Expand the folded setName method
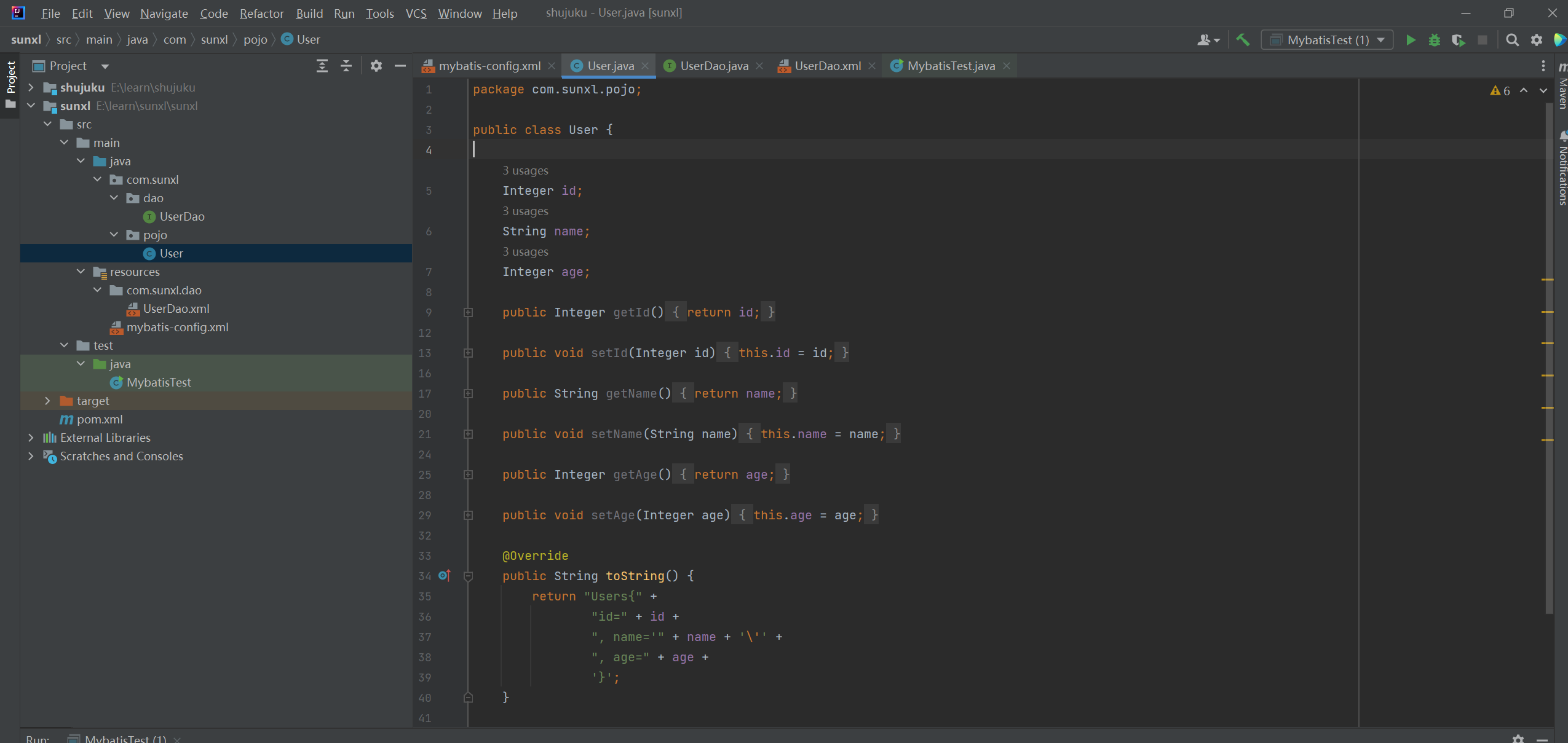 click(468, 434)
